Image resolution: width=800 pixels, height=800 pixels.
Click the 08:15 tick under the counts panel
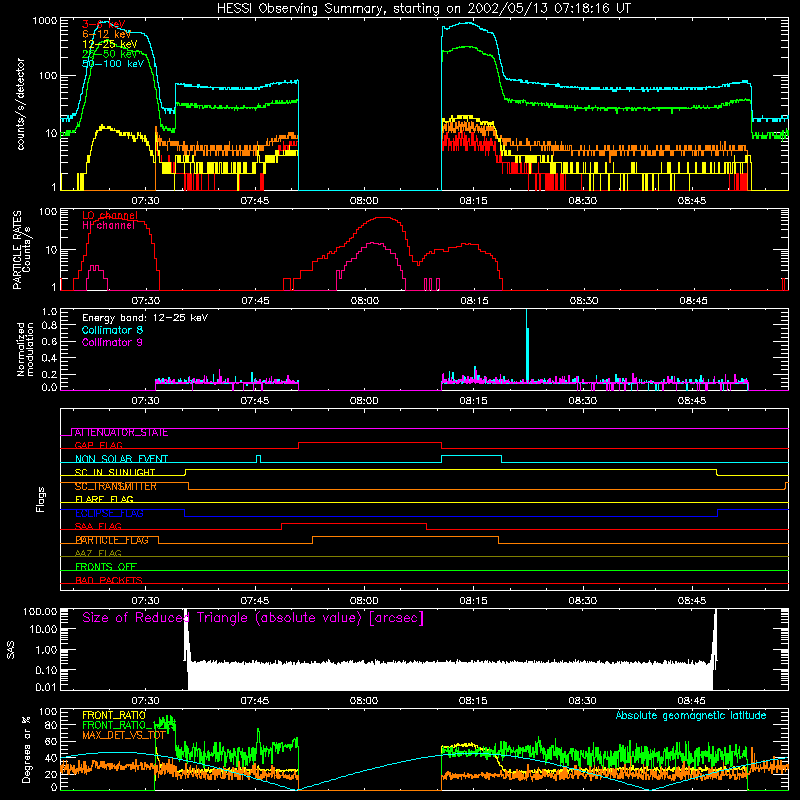tap(473, 201)
